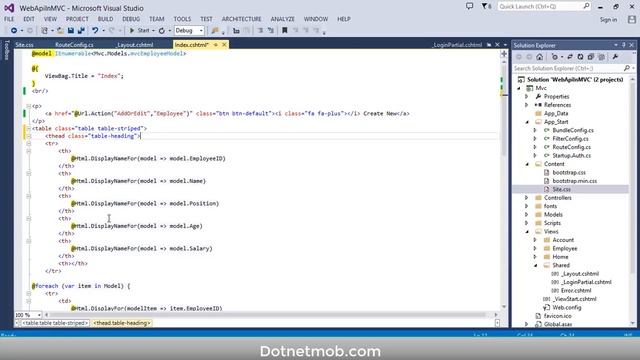Collapse the Views folder
Image resolution: width=640 pixels, height=360 pixels.
527,231
